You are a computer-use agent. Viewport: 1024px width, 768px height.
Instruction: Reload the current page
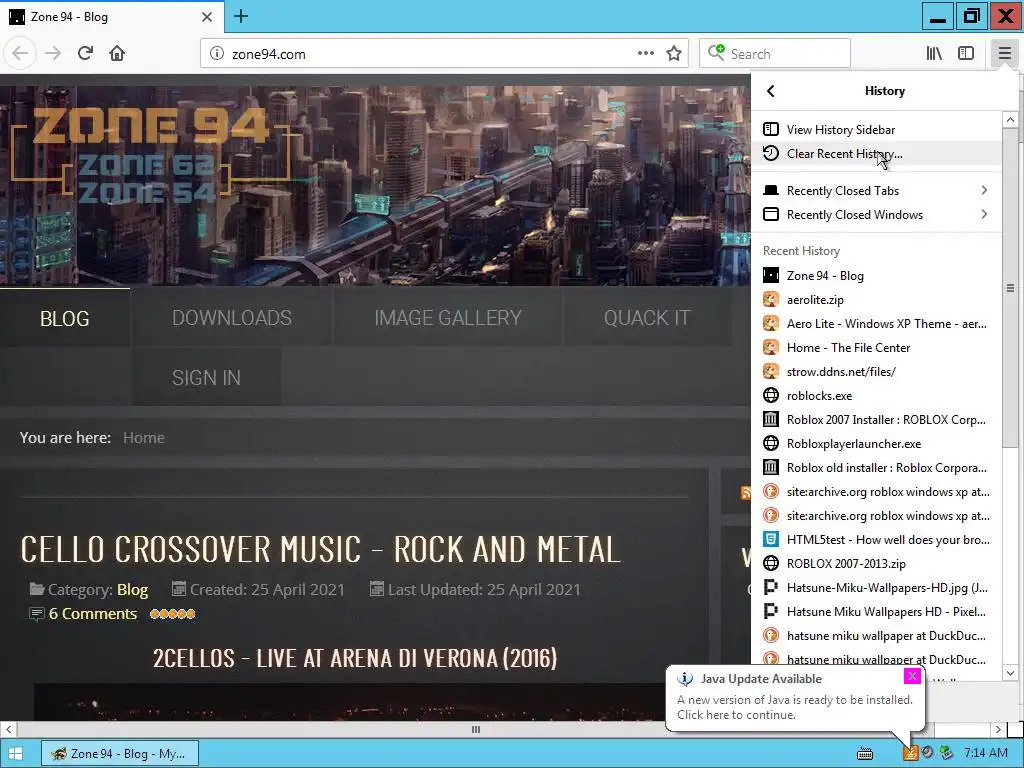(x=85, y=54)
